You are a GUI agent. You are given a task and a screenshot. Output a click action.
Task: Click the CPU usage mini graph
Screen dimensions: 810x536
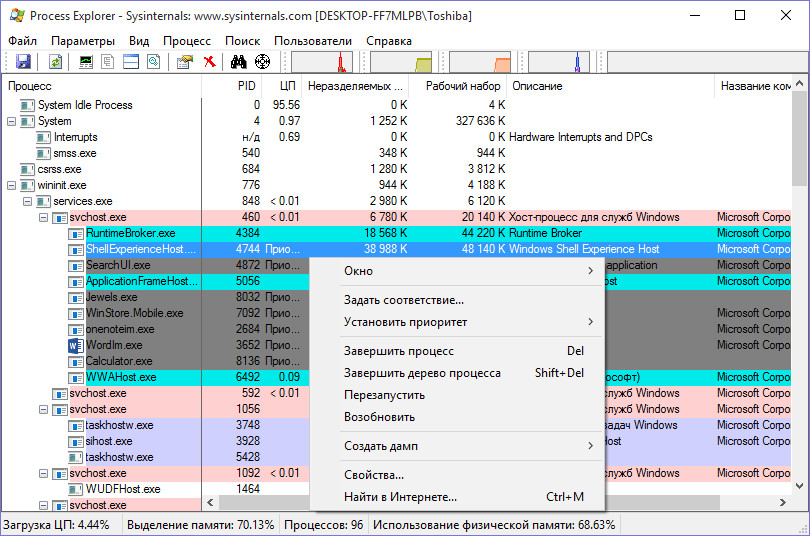[322, 62]
